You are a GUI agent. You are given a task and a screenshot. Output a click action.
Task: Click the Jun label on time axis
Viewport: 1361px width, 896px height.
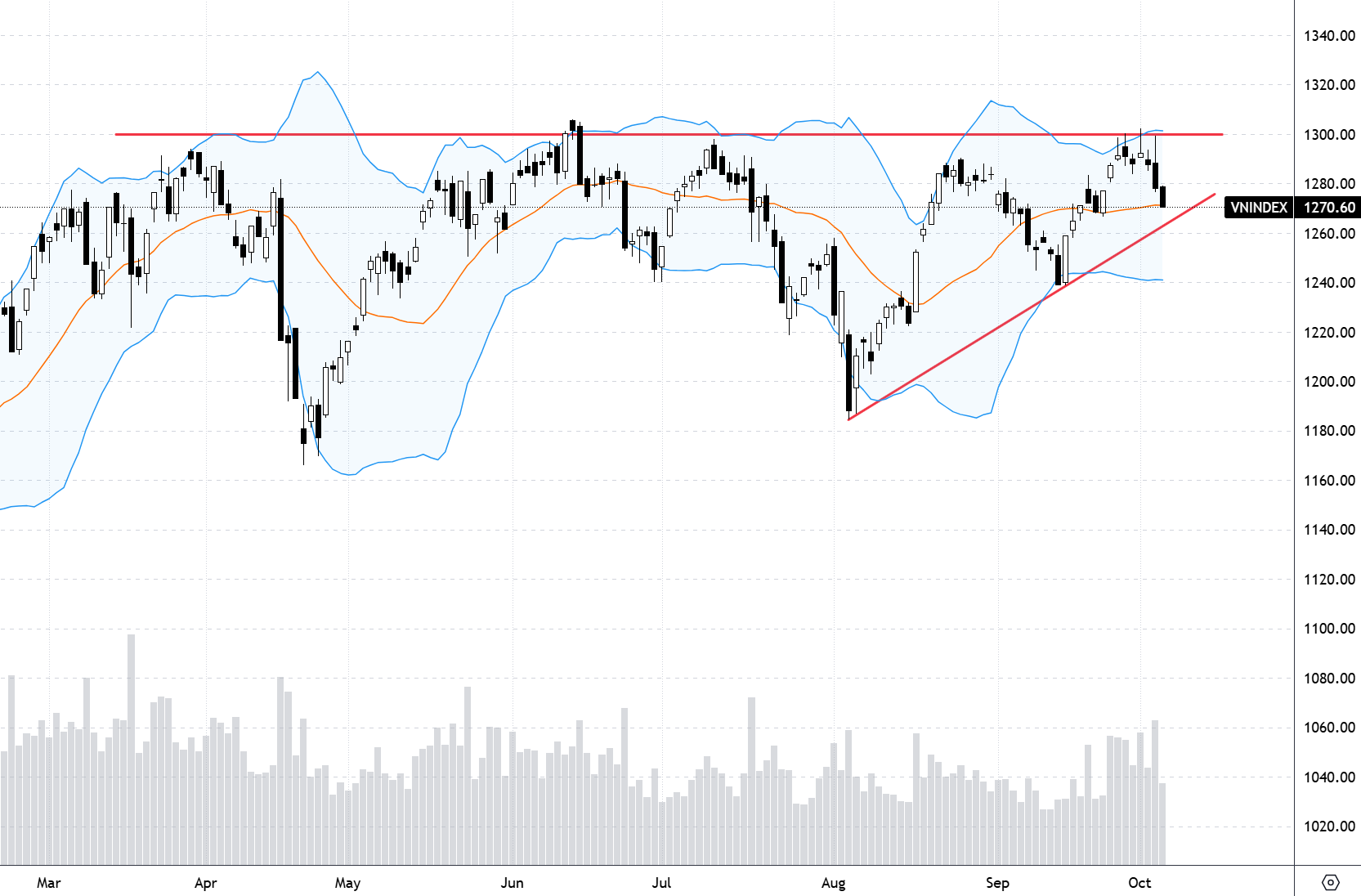[x=512, y=883]
